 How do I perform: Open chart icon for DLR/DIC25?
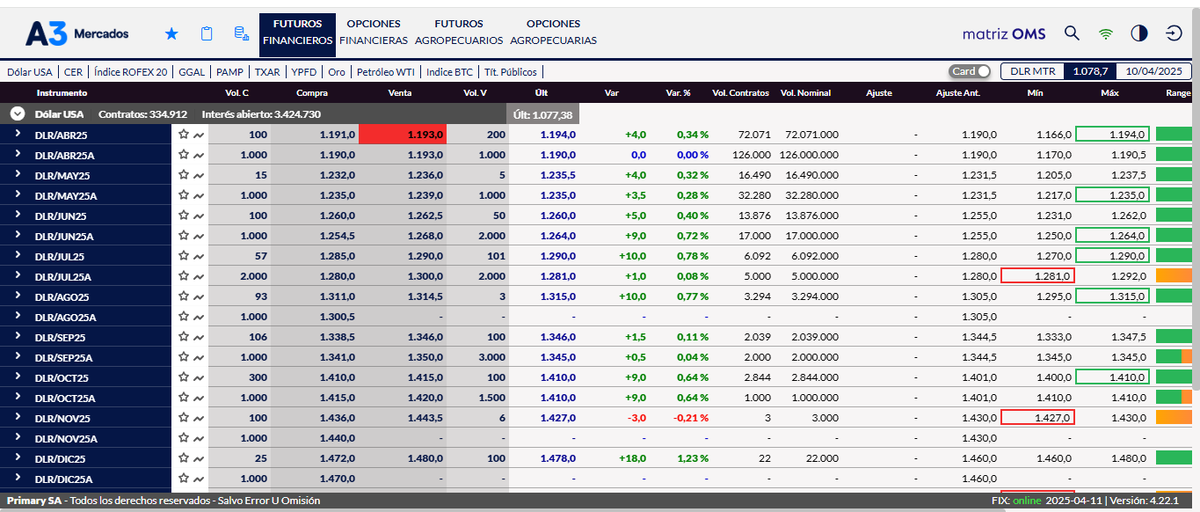pyautogui.click(x=198, y=458)
